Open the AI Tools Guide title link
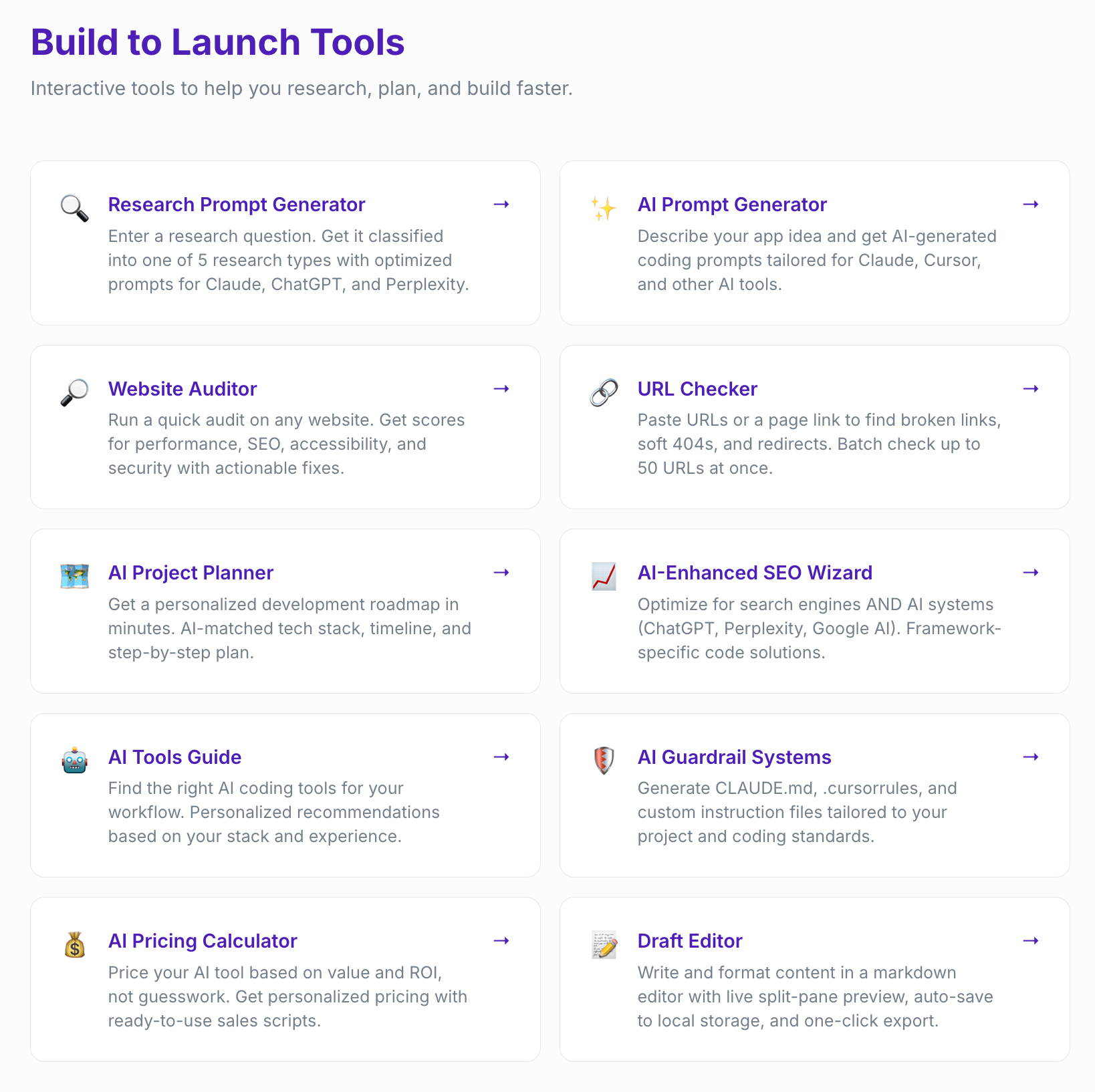 coord(174,757)
